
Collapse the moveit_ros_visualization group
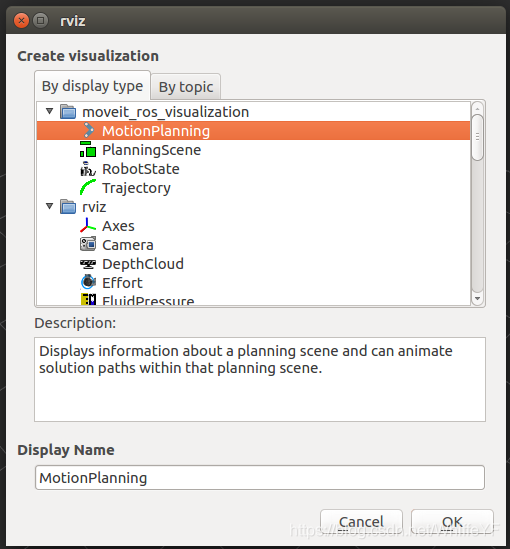click(50, 112)
